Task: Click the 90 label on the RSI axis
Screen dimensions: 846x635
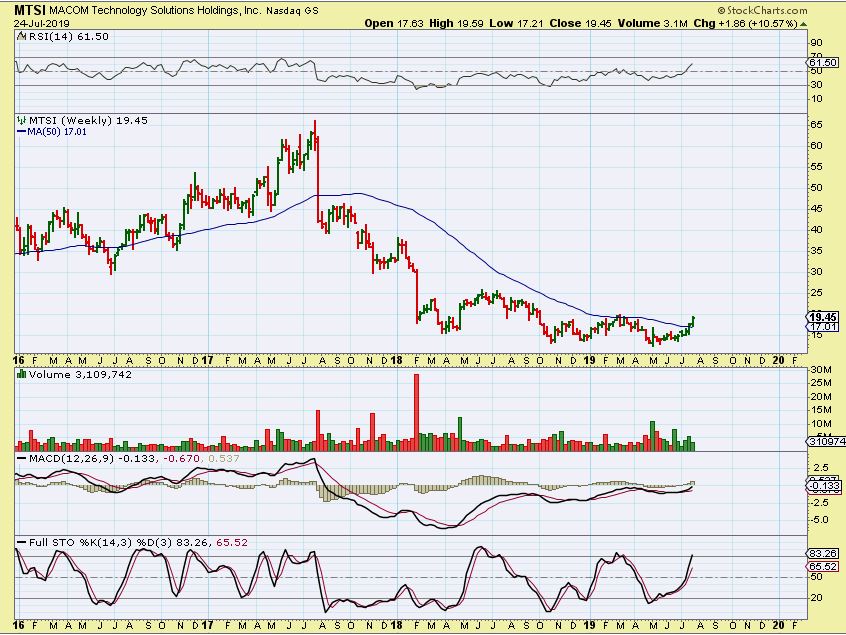Action: click(816, 43)
